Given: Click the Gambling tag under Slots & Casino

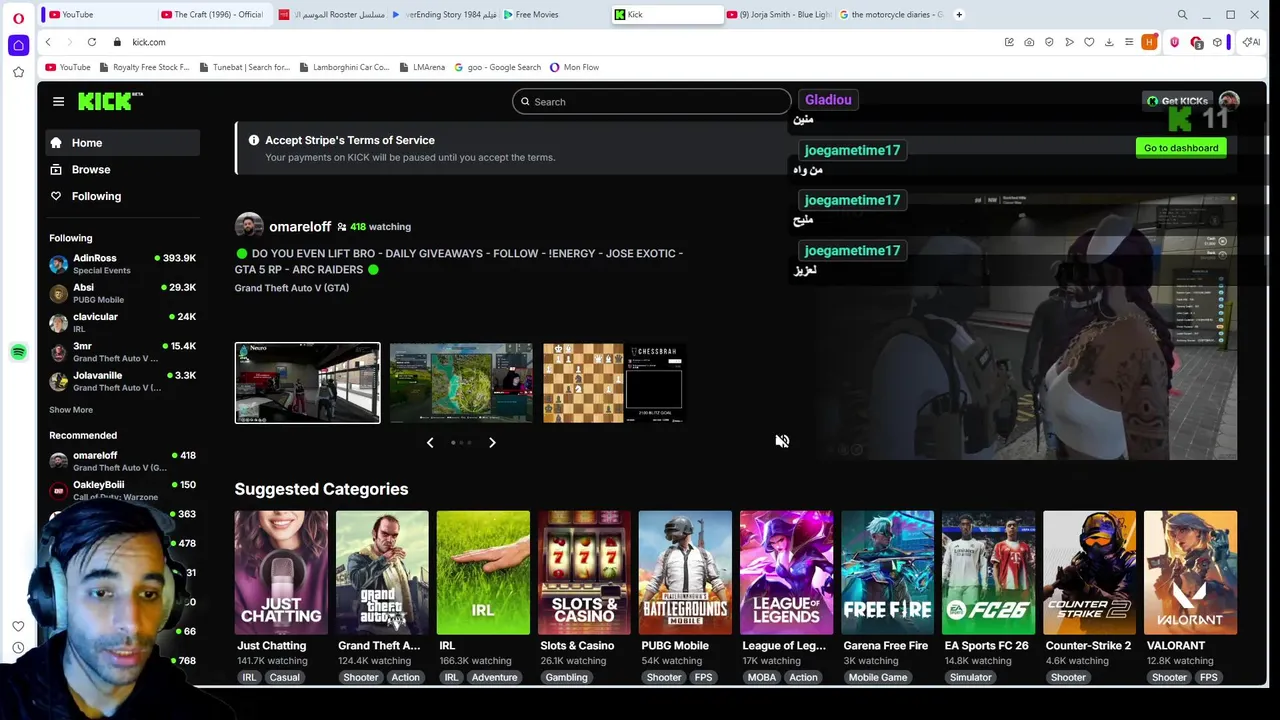Looking at the screenshot, I should coord(566,677).
